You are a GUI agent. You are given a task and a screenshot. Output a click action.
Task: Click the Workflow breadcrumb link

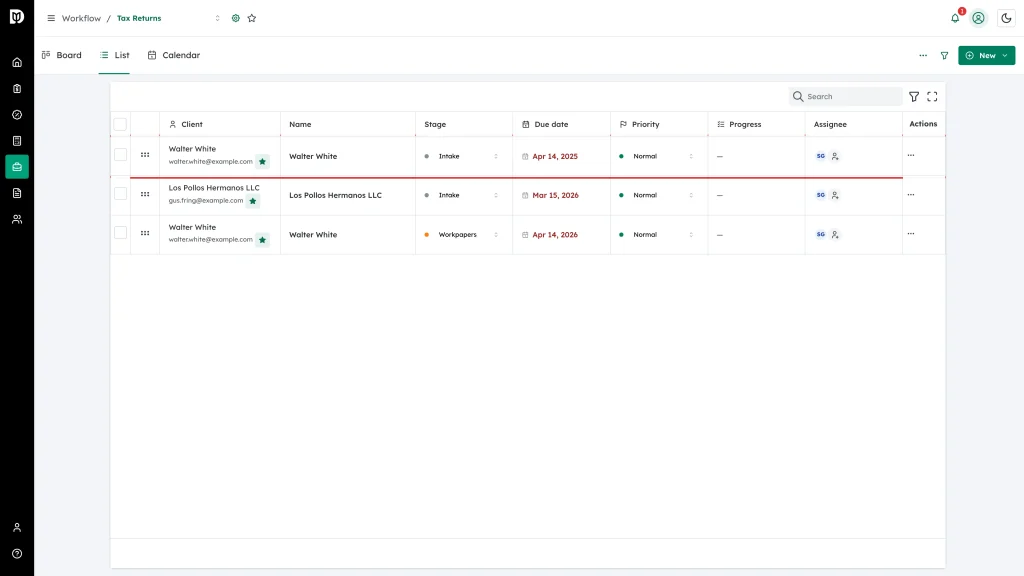point(81,18)
